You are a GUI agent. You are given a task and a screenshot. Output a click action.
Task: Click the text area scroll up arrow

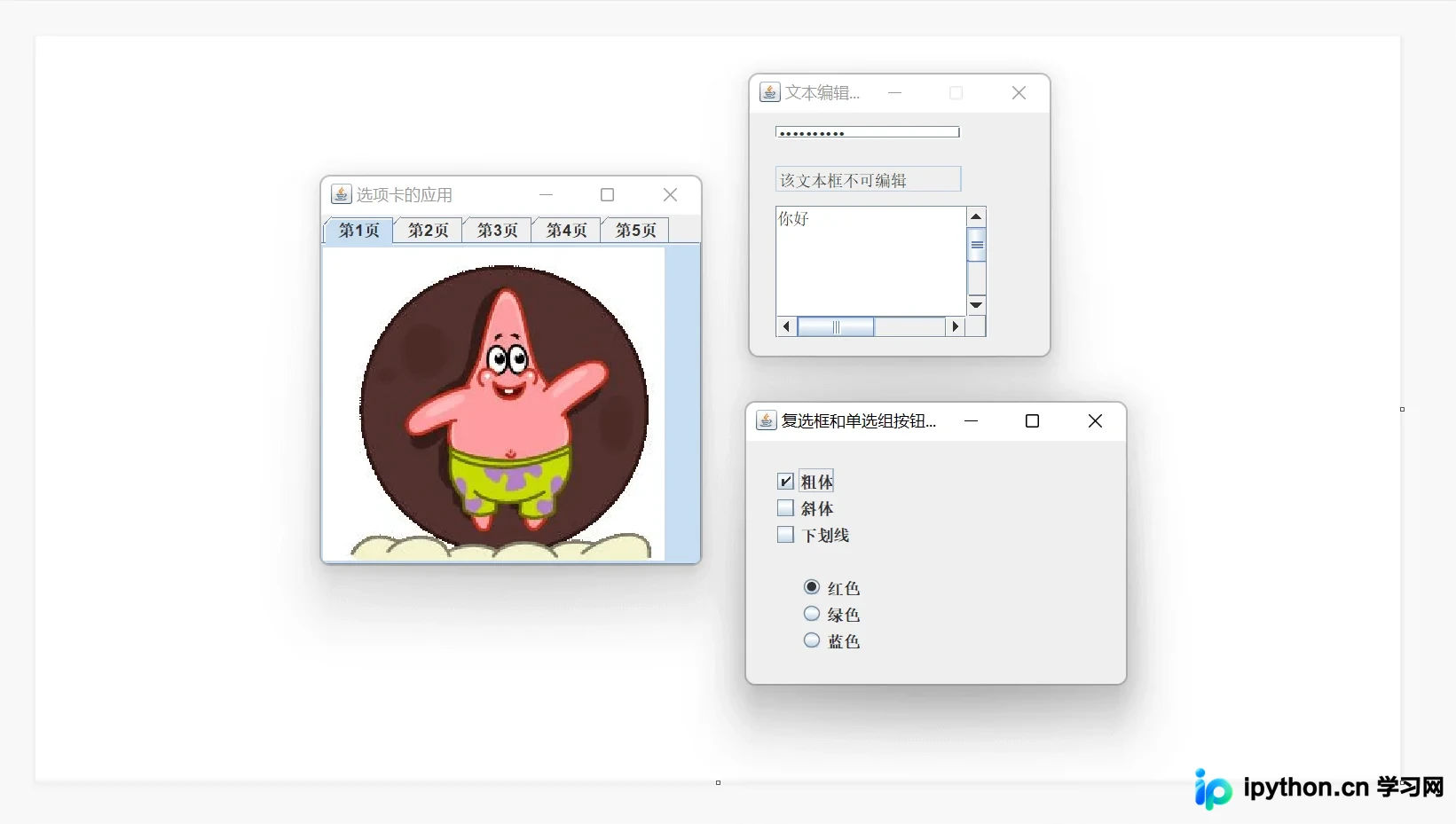point(976,216)
